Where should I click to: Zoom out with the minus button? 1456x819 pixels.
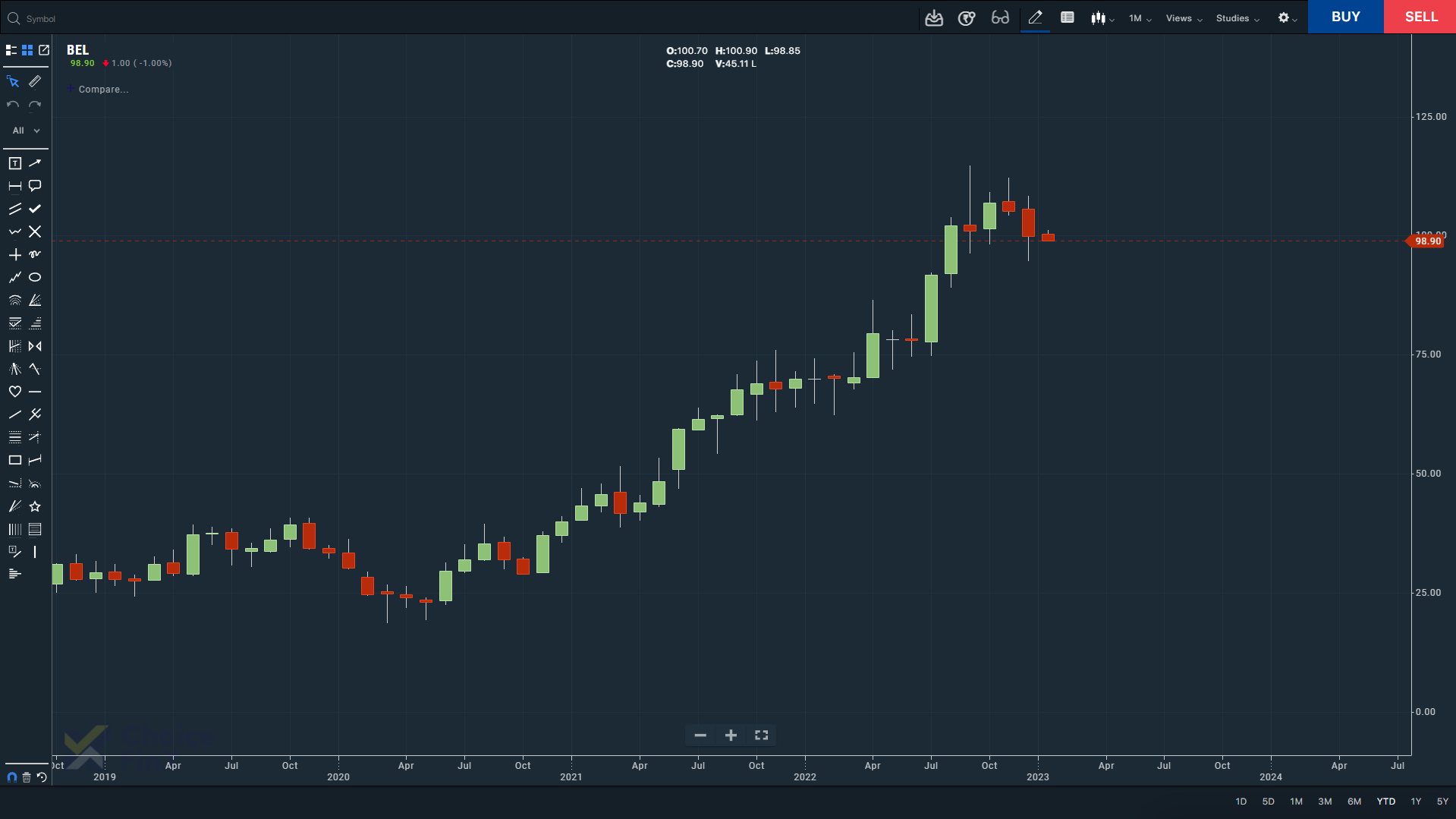pos(700,735)
